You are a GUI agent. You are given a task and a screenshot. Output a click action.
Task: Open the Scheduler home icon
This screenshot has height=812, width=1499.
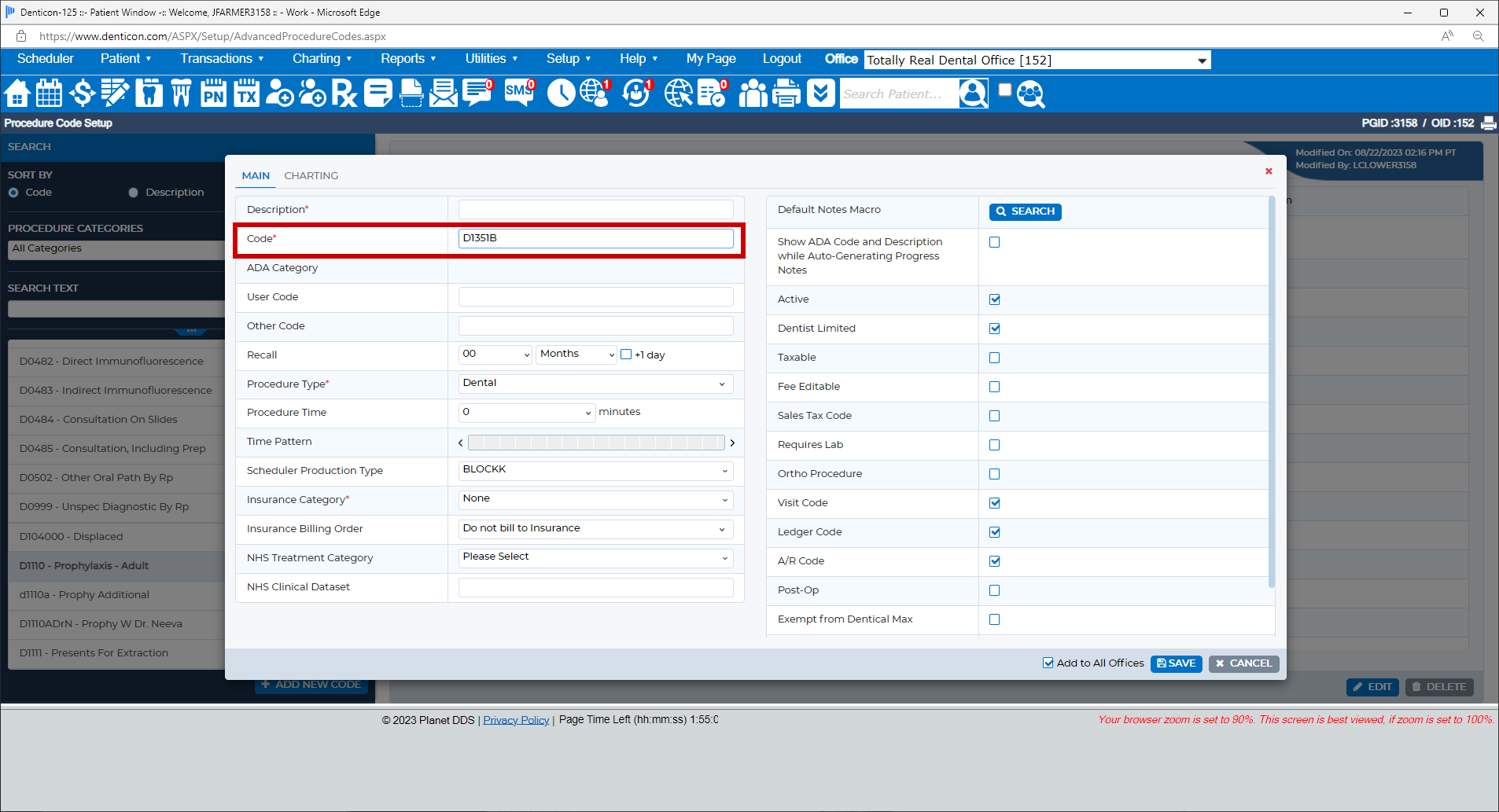tap(17, 94)
